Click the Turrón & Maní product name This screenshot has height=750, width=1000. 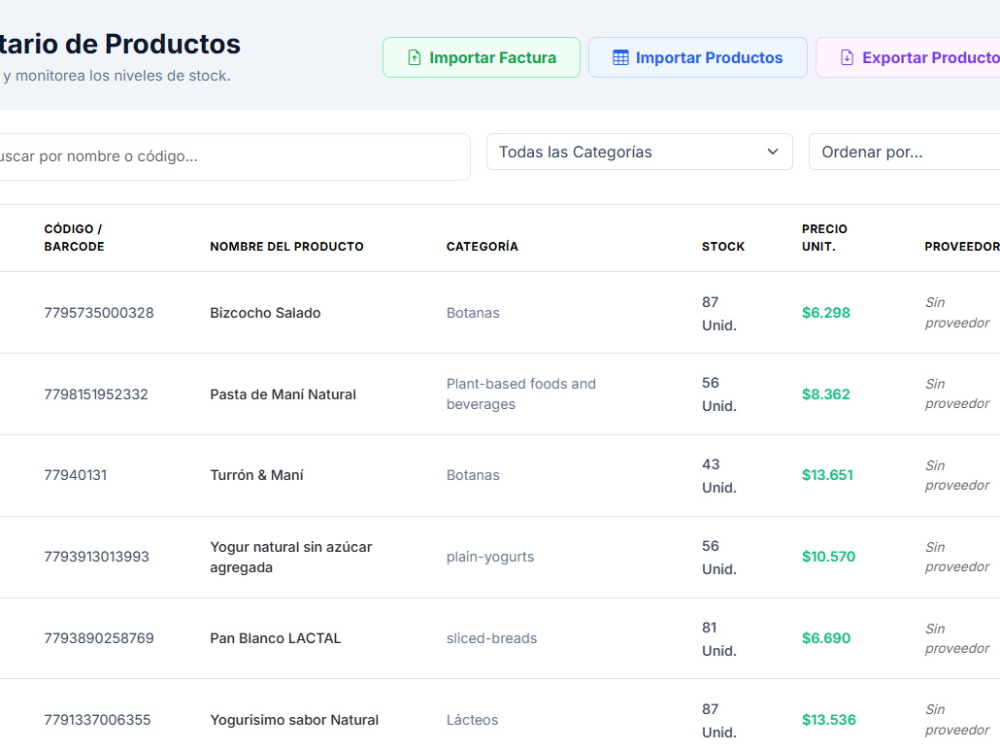point(256,475)
